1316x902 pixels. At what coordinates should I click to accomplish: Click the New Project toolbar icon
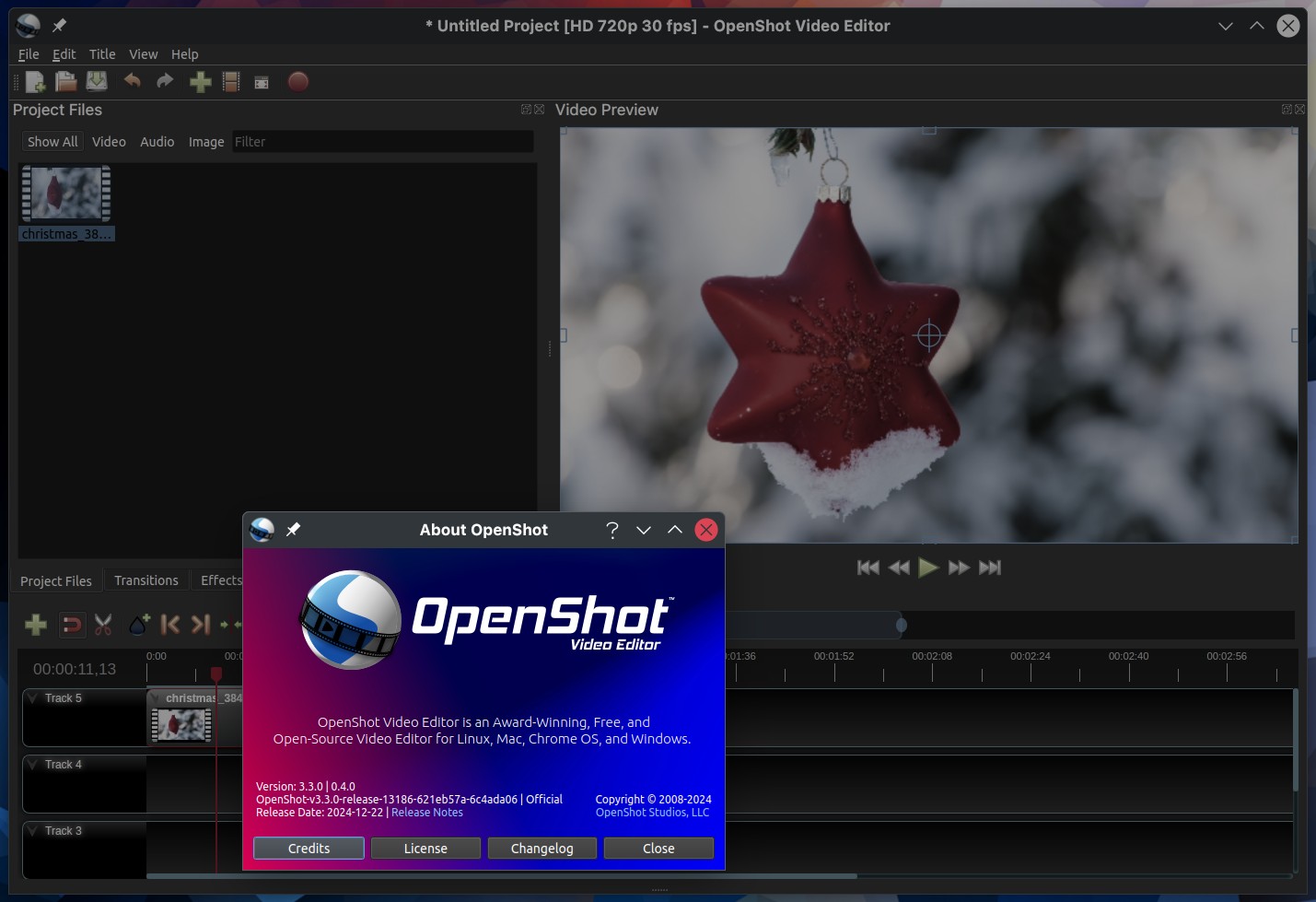(35, 82)
